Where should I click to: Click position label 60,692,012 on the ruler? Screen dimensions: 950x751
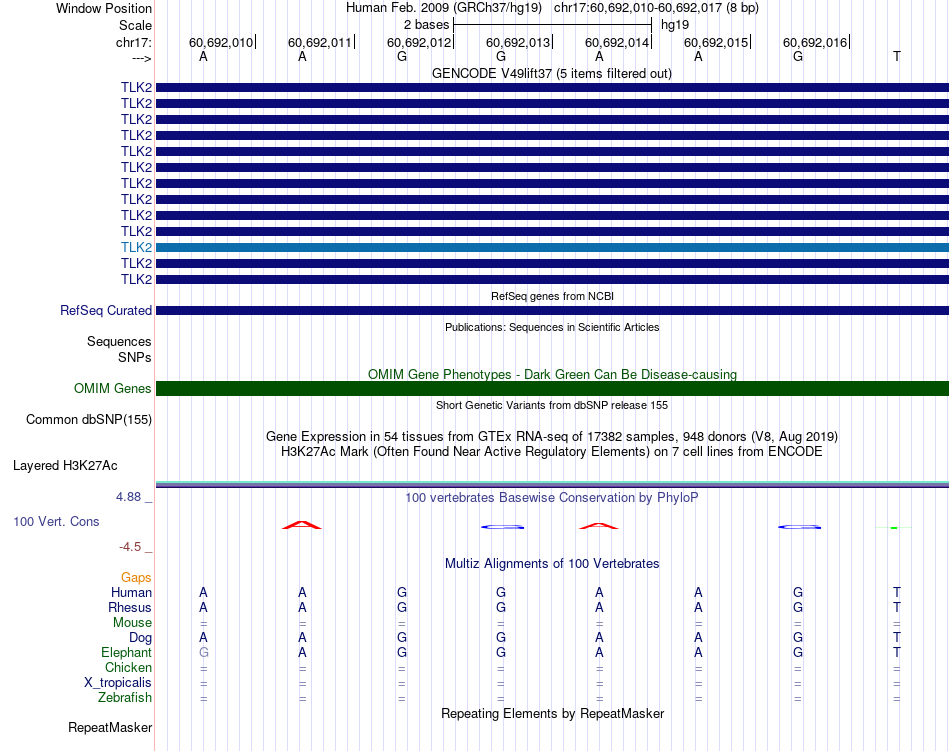click(419, 42)
